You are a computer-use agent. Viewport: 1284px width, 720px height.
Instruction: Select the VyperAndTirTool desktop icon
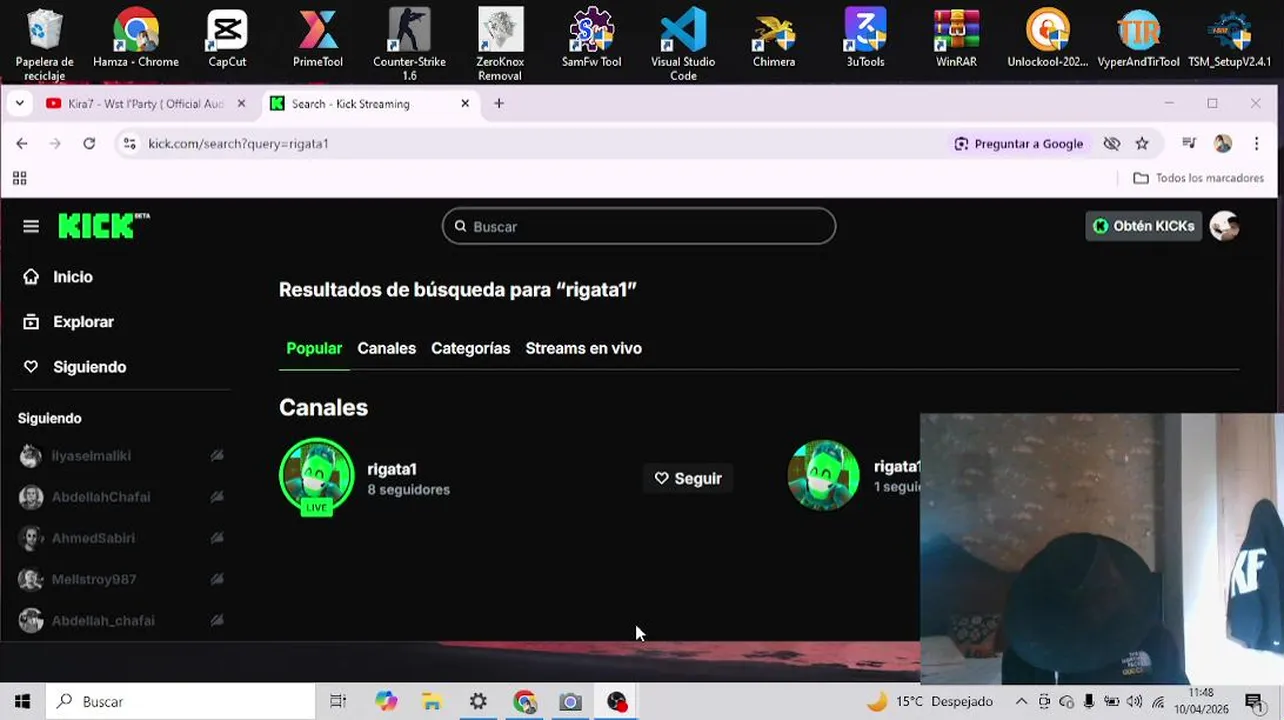1138,40
